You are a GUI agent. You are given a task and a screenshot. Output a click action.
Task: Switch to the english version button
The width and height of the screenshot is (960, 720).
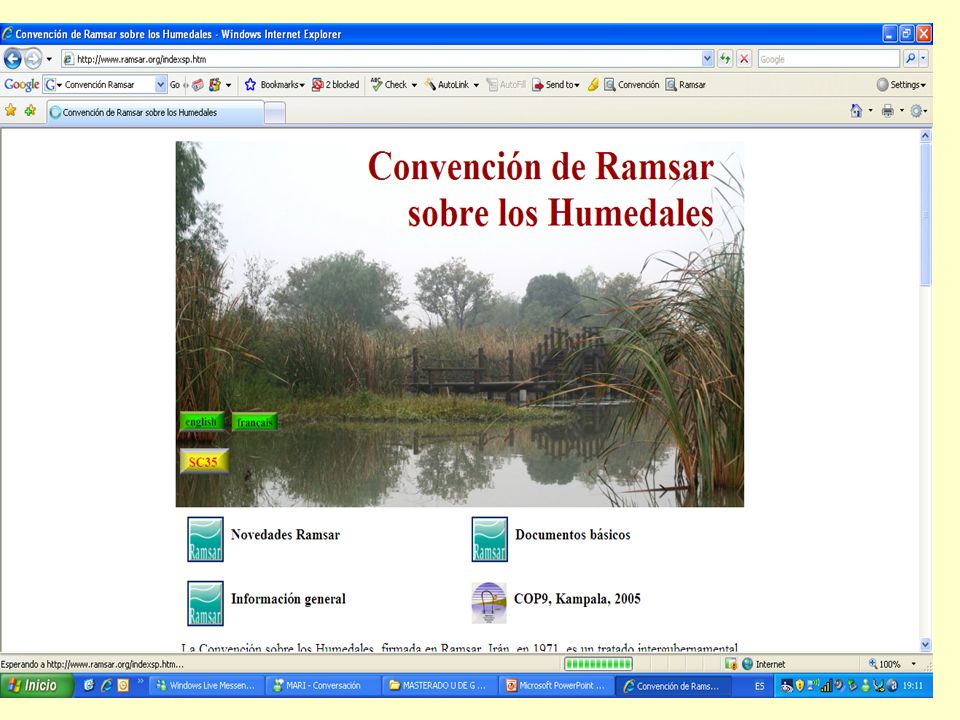coord(201,421)
